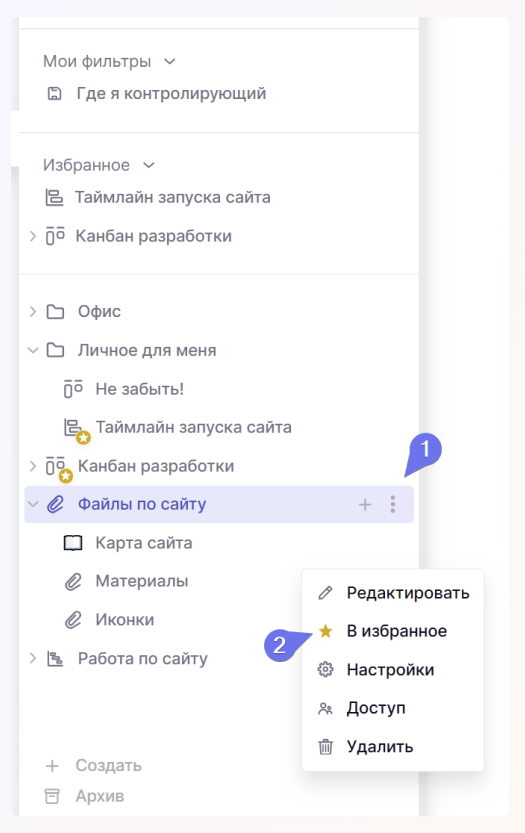Viewport: 525px width, 833px height.
Task: Click the archive box icon near Архив
Action: point(52,796)
